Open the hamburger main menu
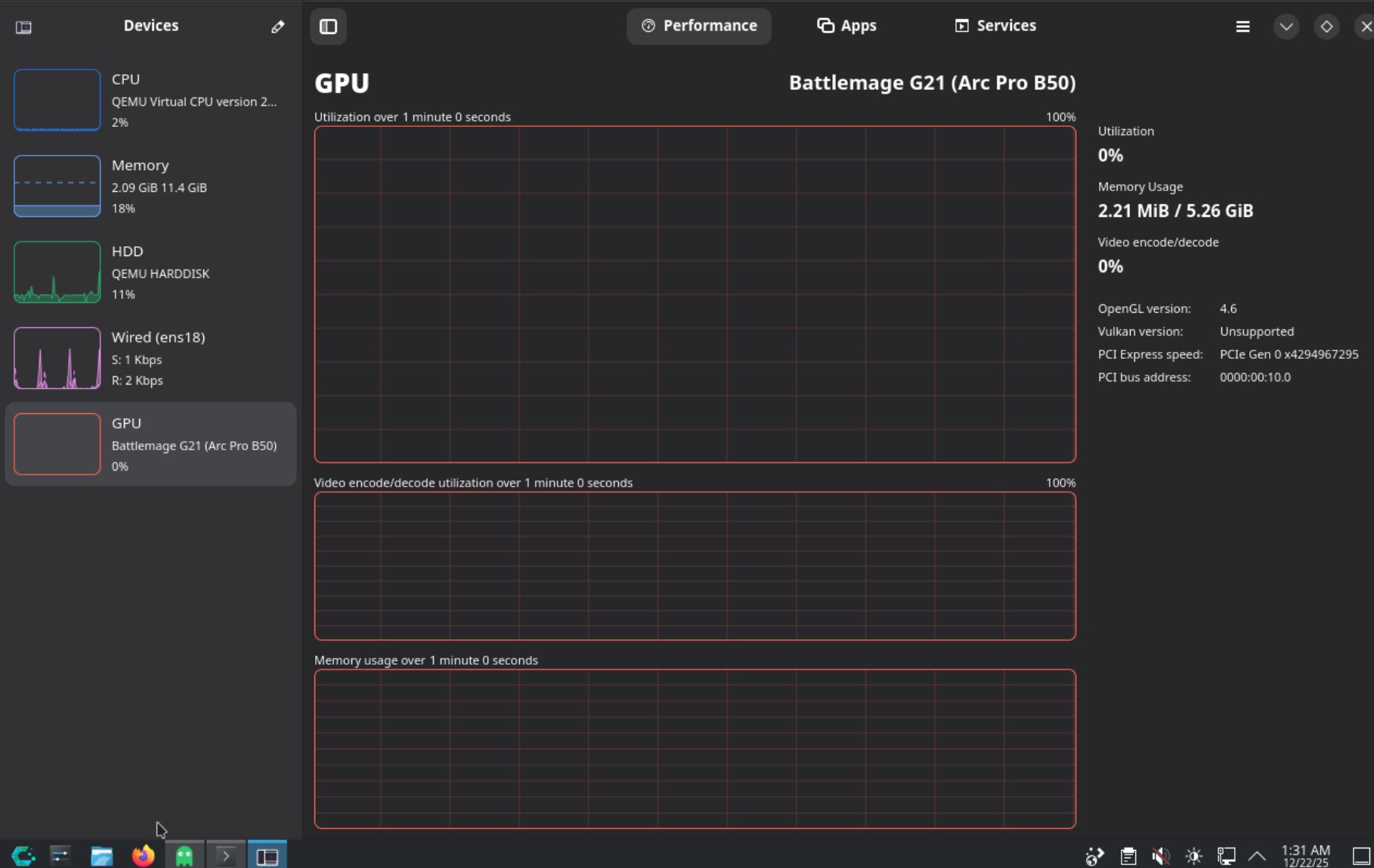The width and height of the screenshot is (1374, 868). pos(1242,26)
